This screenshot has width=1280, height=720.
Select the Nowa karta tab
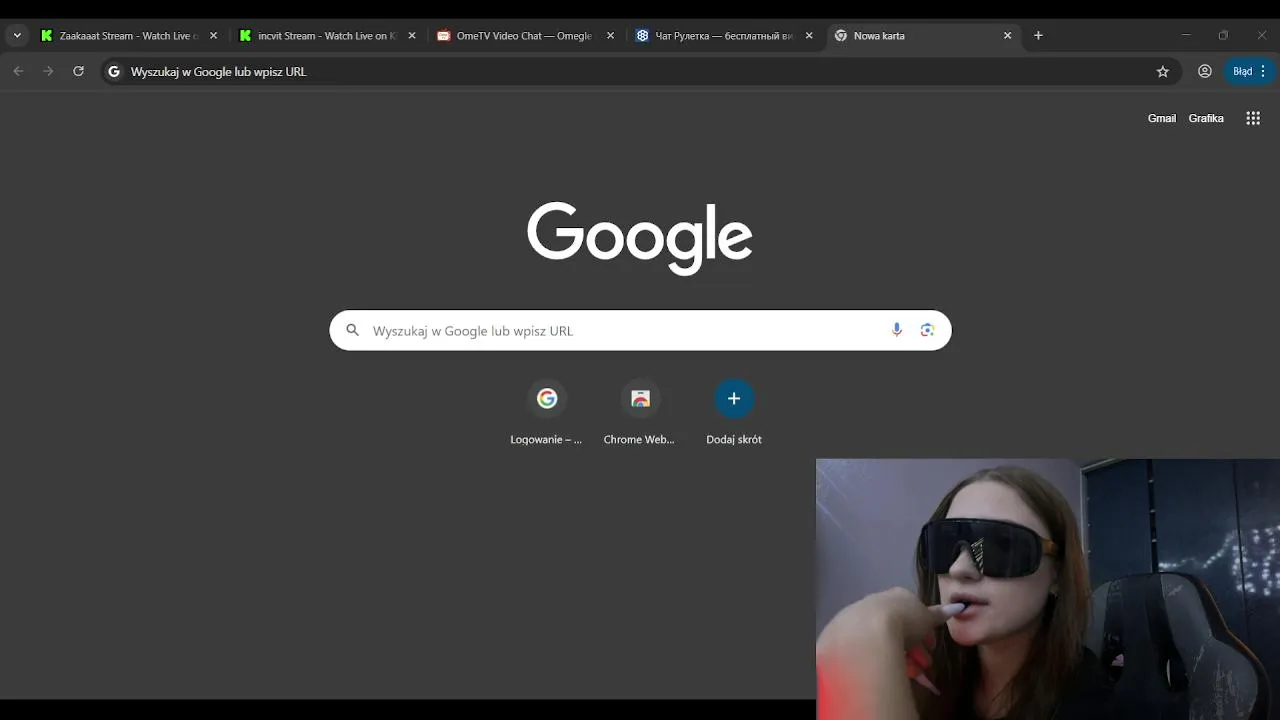(x=922, y=36)
